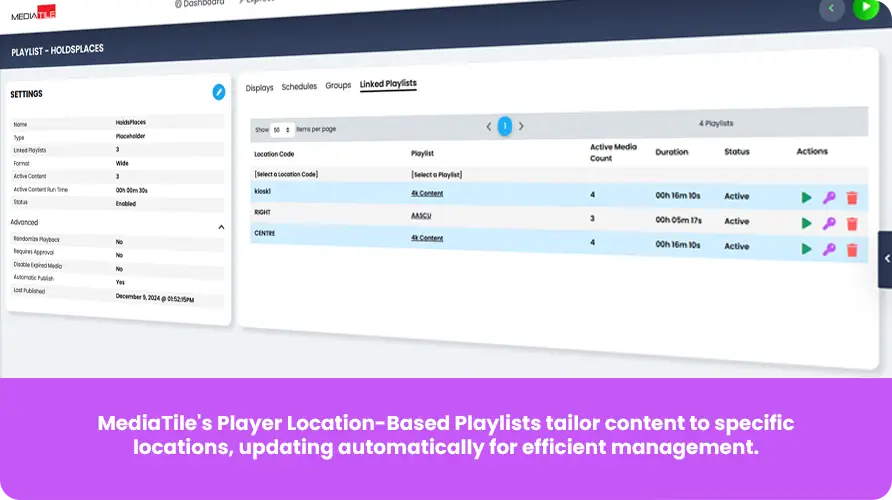
Task: Select the RIGHT location code cell
Action: click(262, 212)
